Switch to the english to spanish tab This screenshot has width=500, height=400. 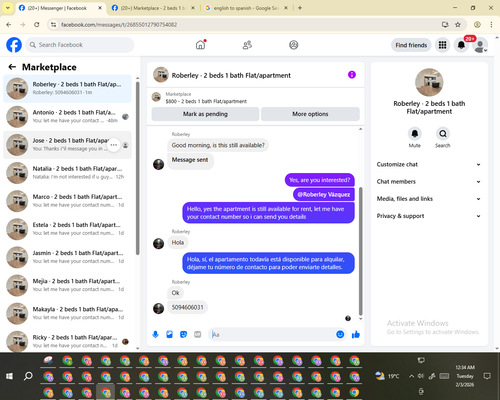246,8
